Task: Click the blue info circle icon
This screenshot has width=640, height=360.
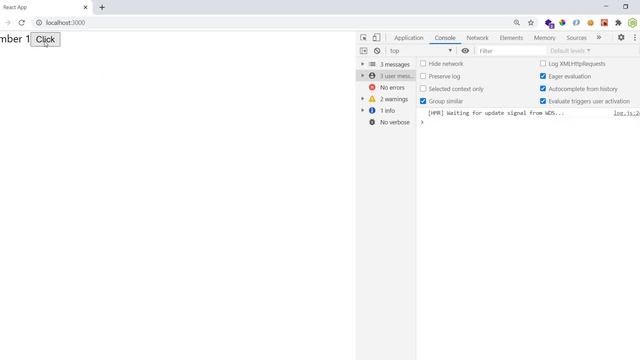Action: click(372, 110)
